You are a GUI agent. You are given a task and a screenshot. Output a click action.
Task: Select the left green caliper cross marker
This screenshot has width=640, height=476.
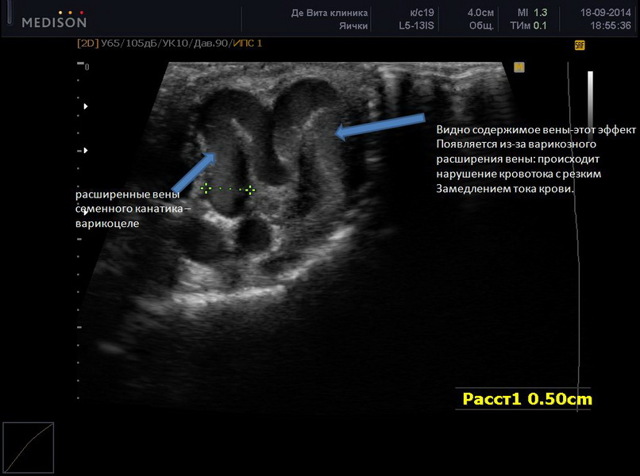pyautogui.click(x=205, y=188)
